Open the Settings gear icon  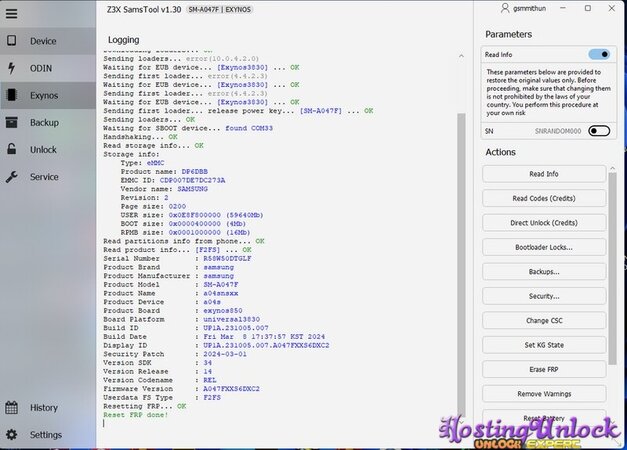[11, 434]
